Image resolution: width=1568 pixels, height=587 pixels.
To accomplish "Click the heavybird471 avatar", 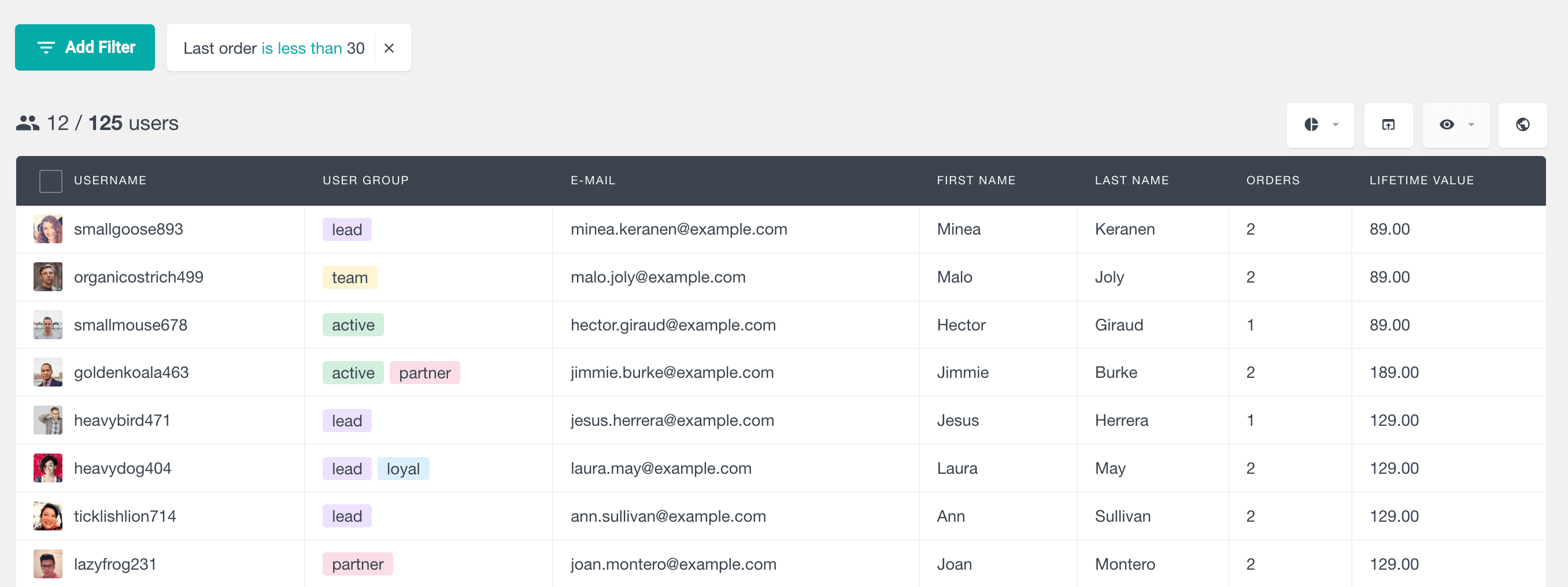I will 48,421.
